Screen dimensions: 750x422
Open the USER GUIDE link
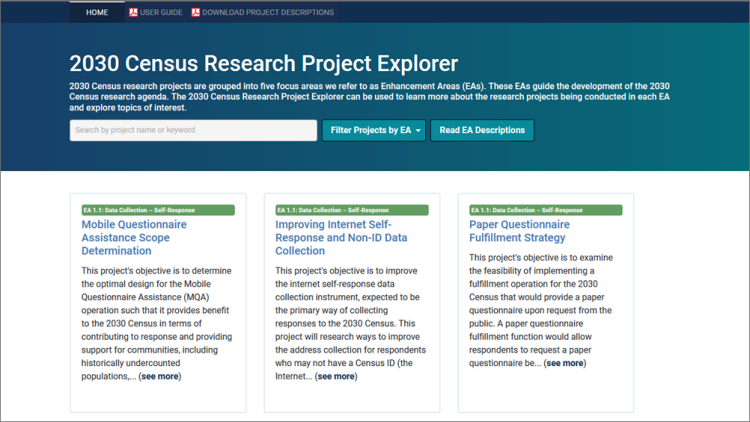pyautogui.click(x=161, y=12)
